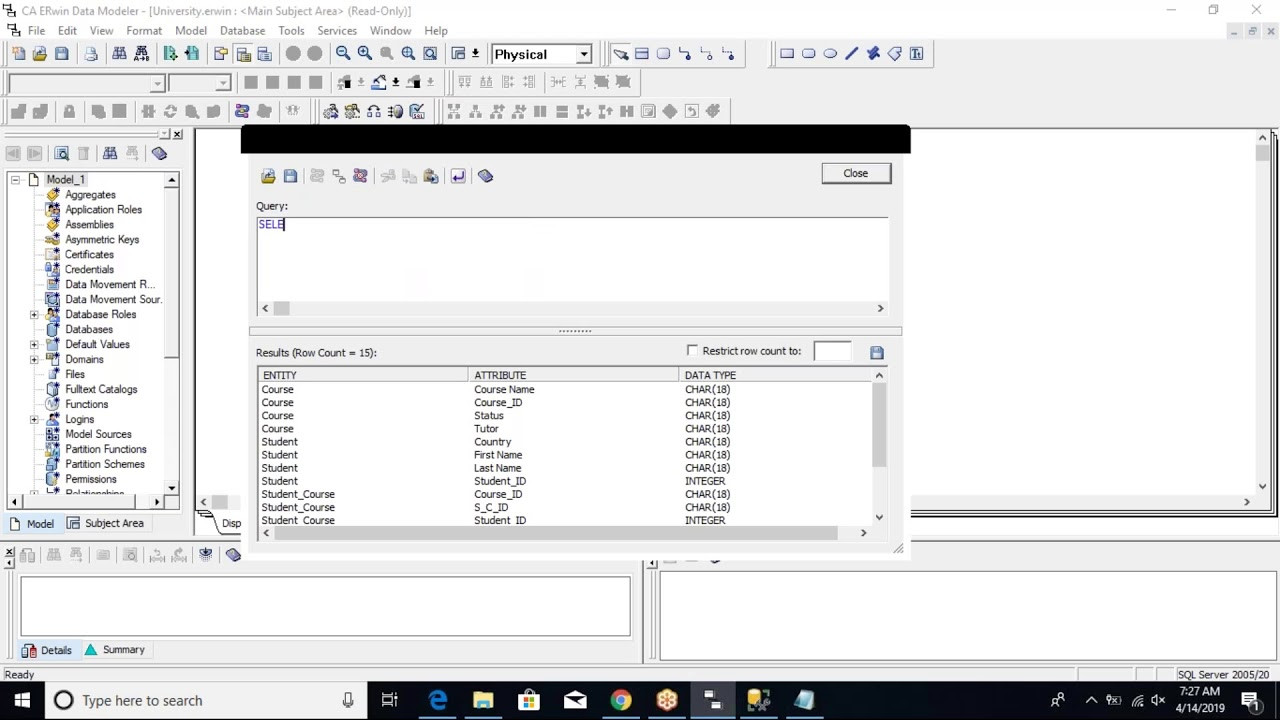Collapse the Model_1 root node
Viewport: 1280px width, 720px height.
[x=15, y=179]
